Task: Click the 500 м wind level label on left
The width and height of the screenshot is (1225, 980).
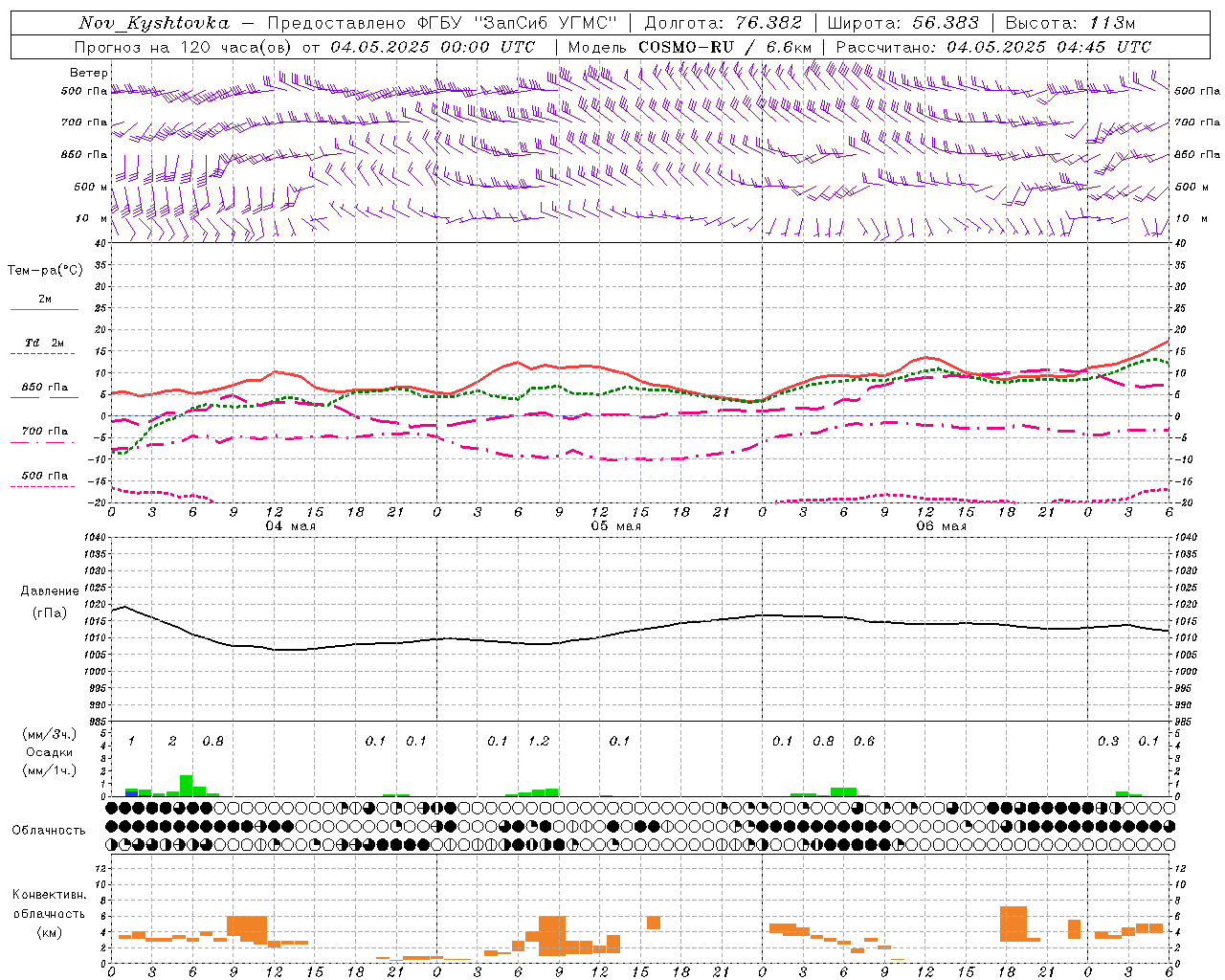Action: tap(91, 187)
